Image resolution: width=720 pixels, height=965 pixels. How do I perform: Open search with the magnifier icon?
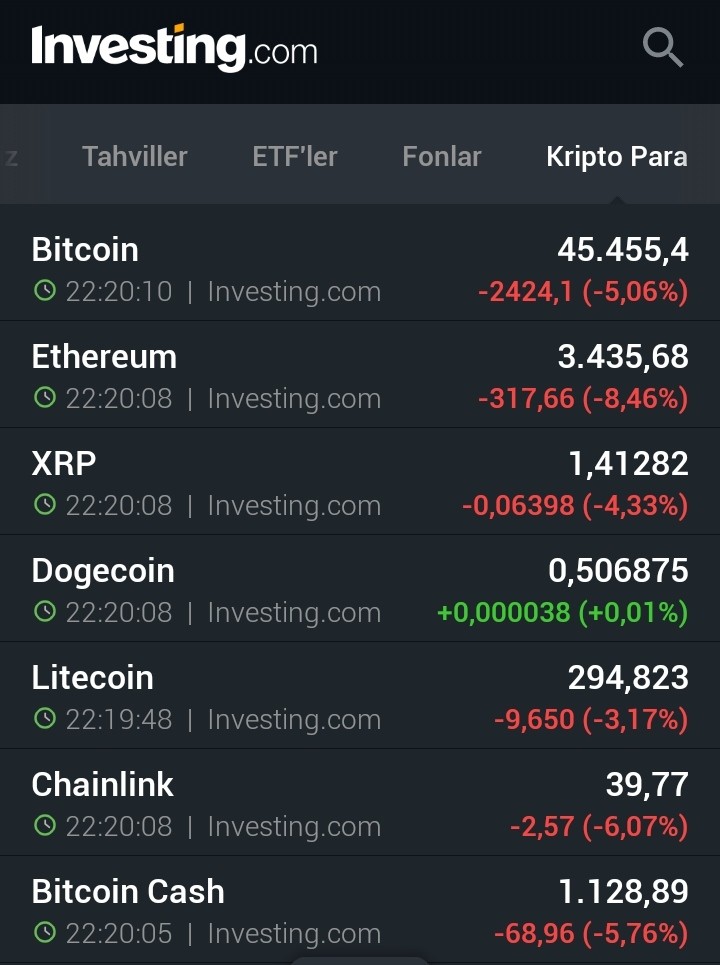click(663, 47)
